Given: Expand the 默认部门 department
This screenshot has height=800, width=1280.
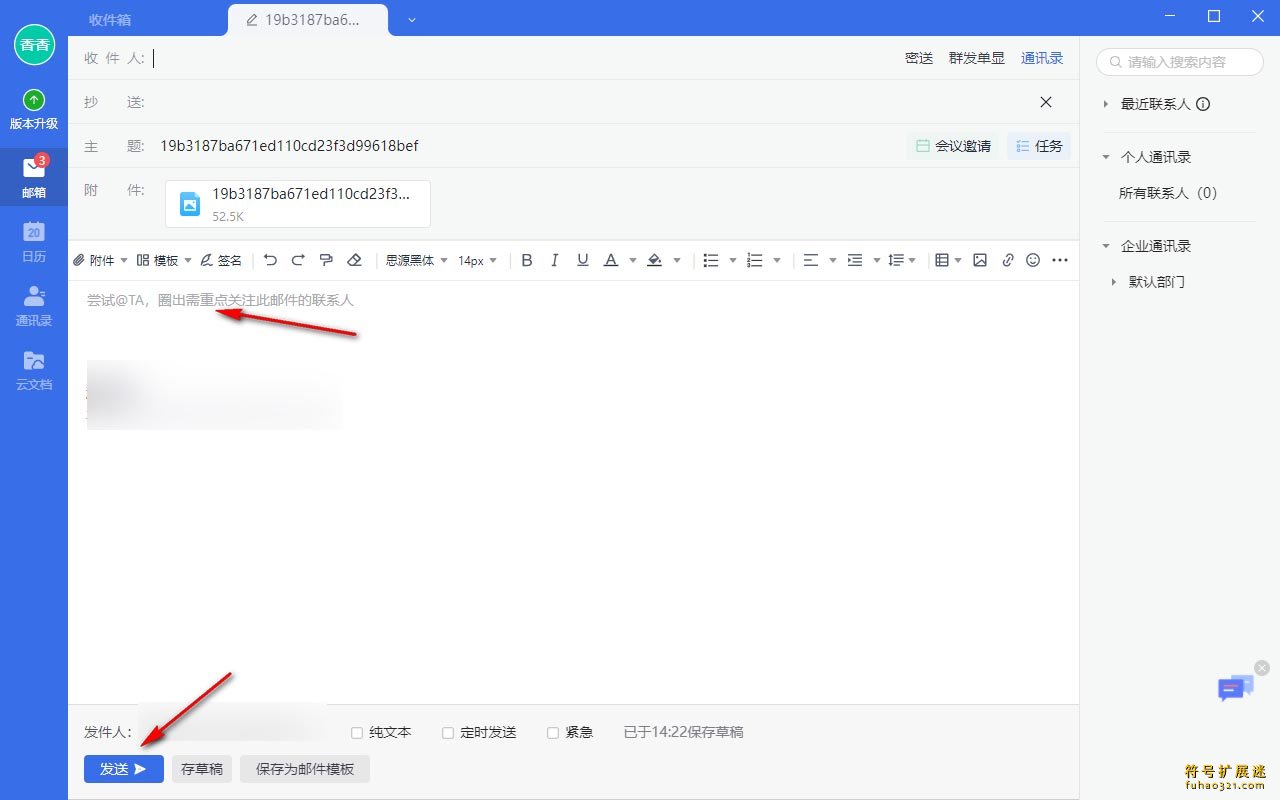Looking at the screenshot, I should point(1114,282).
